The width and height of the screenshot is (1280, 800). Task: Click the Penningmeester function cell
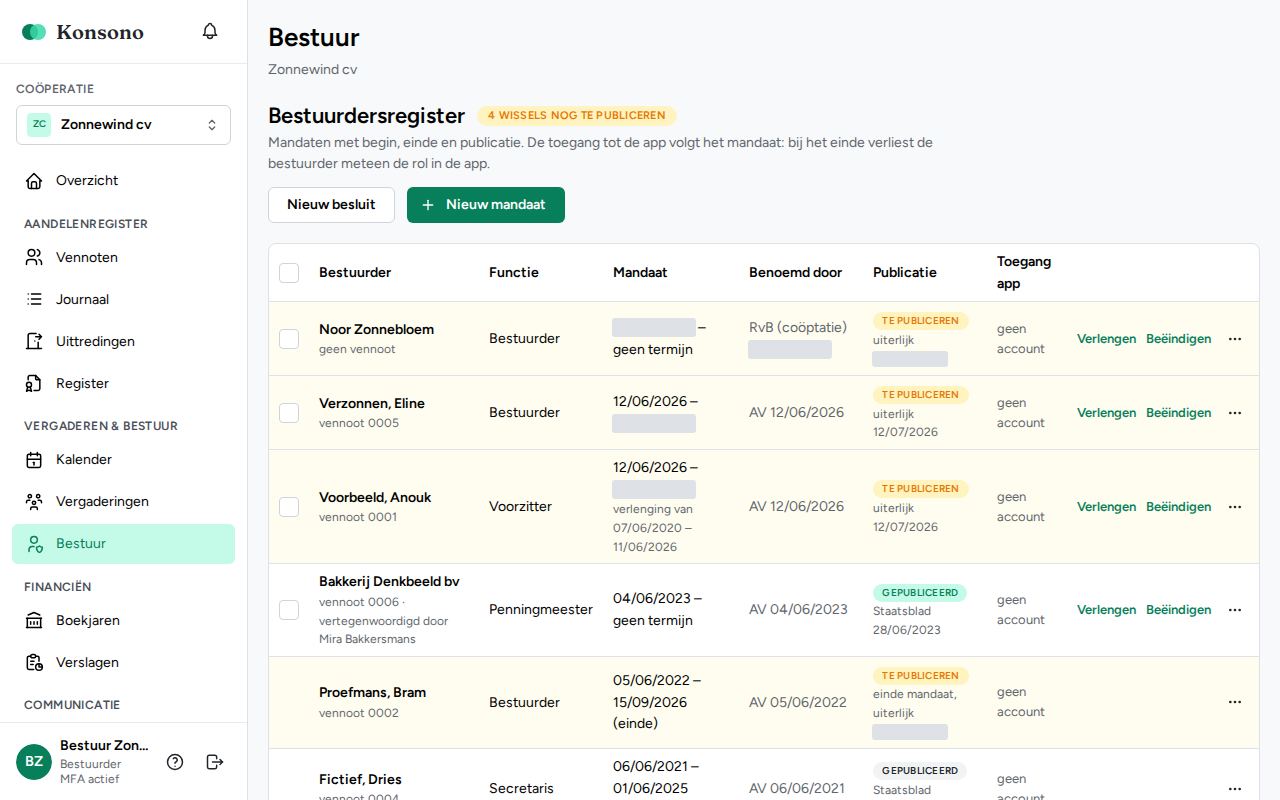pos(541,610)
